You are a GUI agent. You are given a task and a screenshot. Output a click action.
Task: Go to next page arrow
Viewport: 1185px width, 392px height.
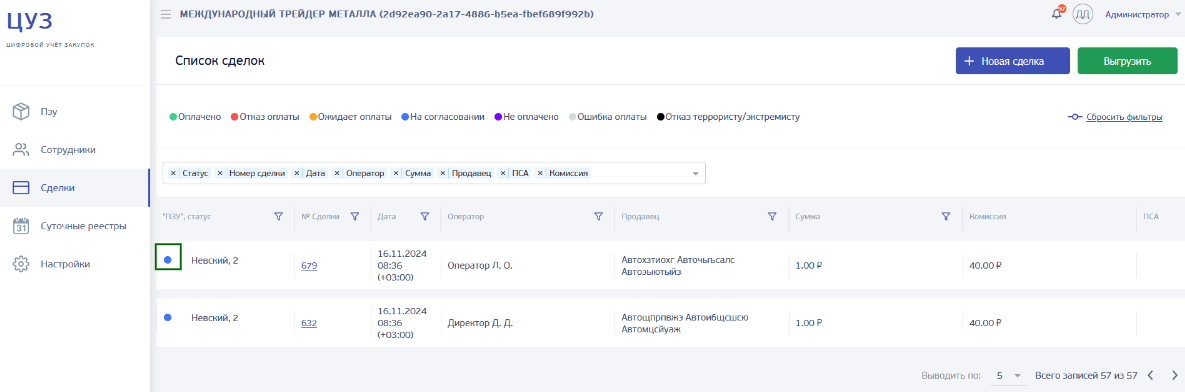(1174, 375)
